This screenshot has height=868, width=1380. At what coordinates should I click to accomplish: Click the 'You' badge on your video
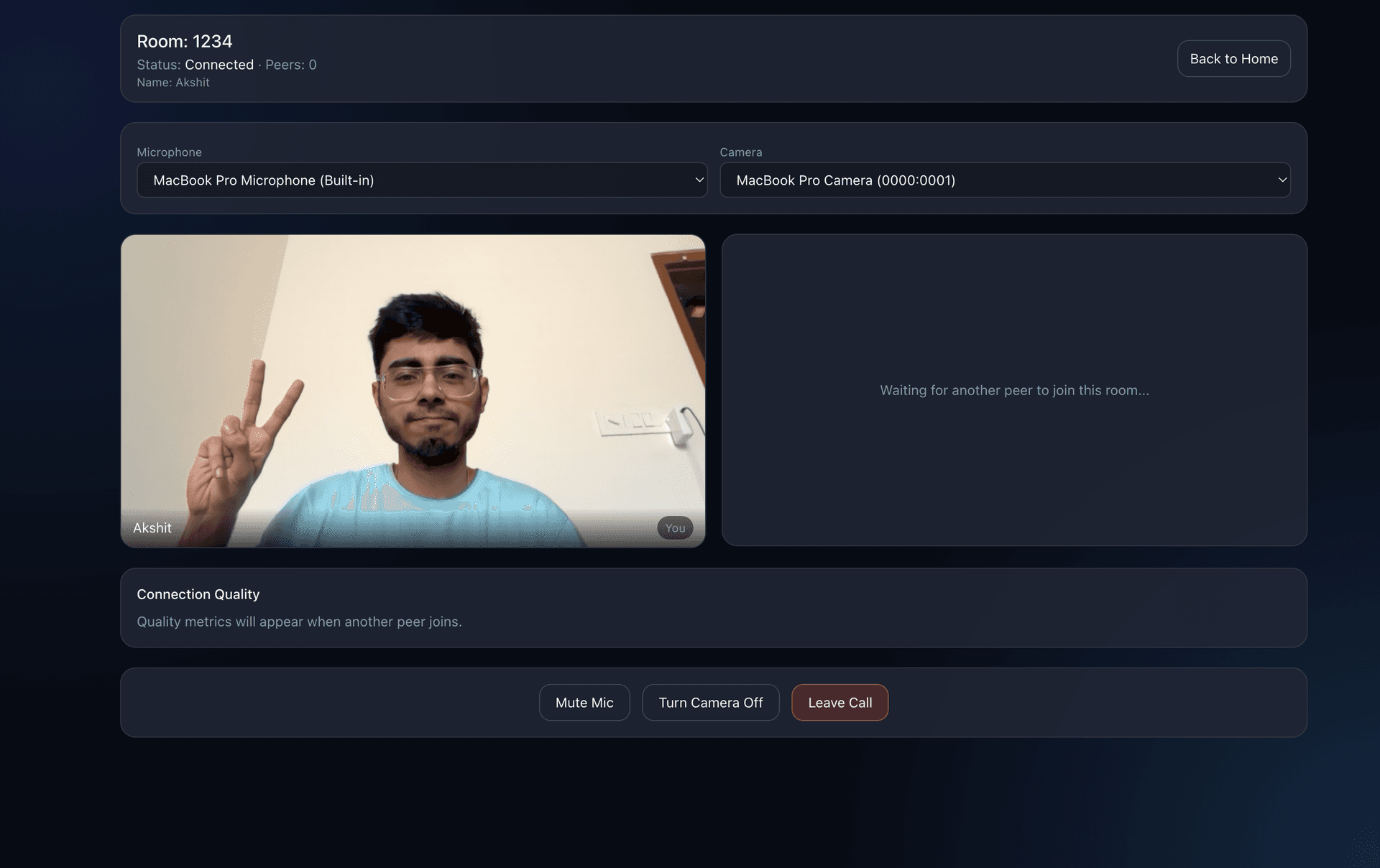click(674, 527)
